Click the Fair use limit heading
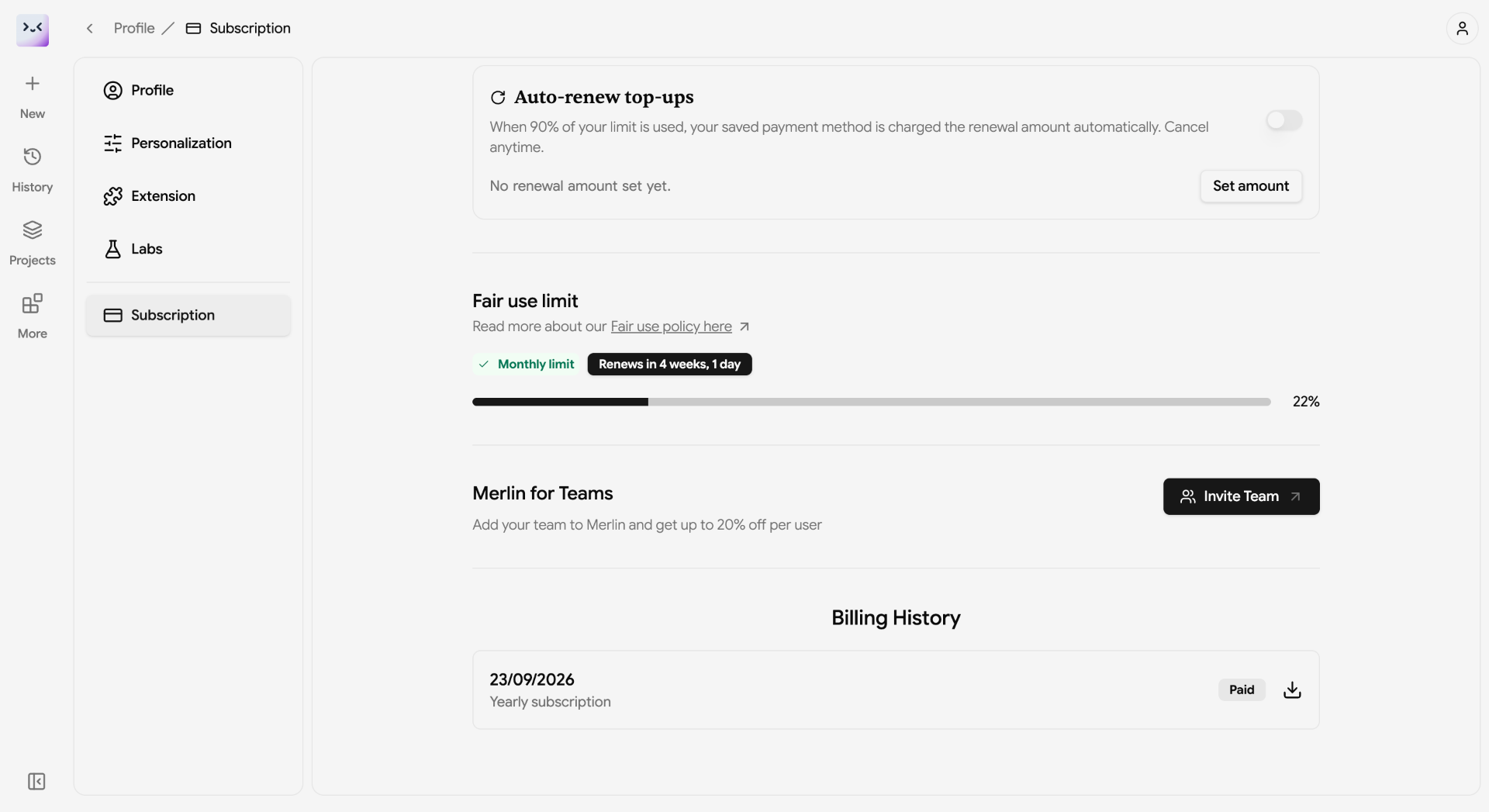This screenshot has width=1489, height=812. 525,301
